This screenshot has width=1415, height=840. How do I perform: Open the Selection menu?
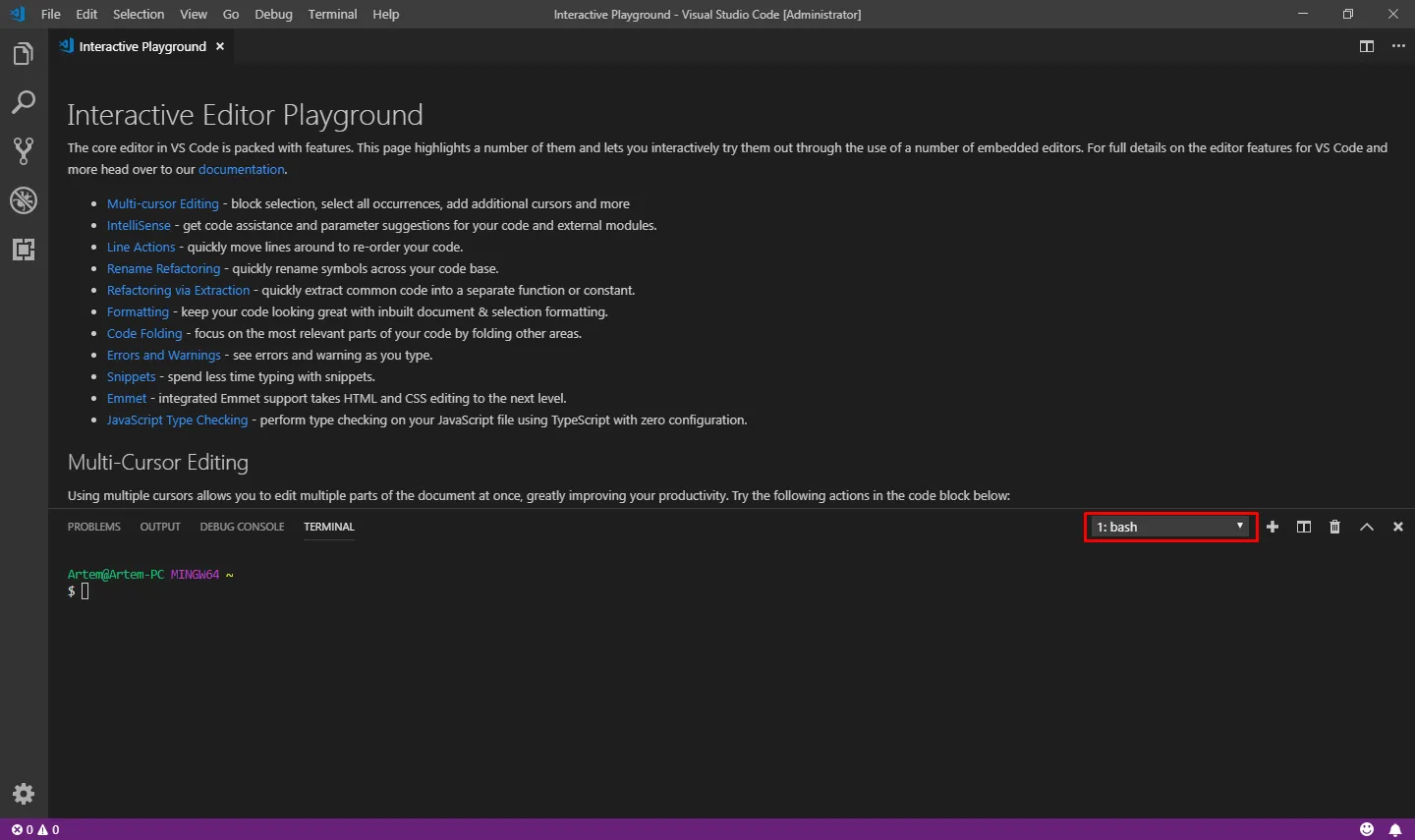(x=139, y=15)
